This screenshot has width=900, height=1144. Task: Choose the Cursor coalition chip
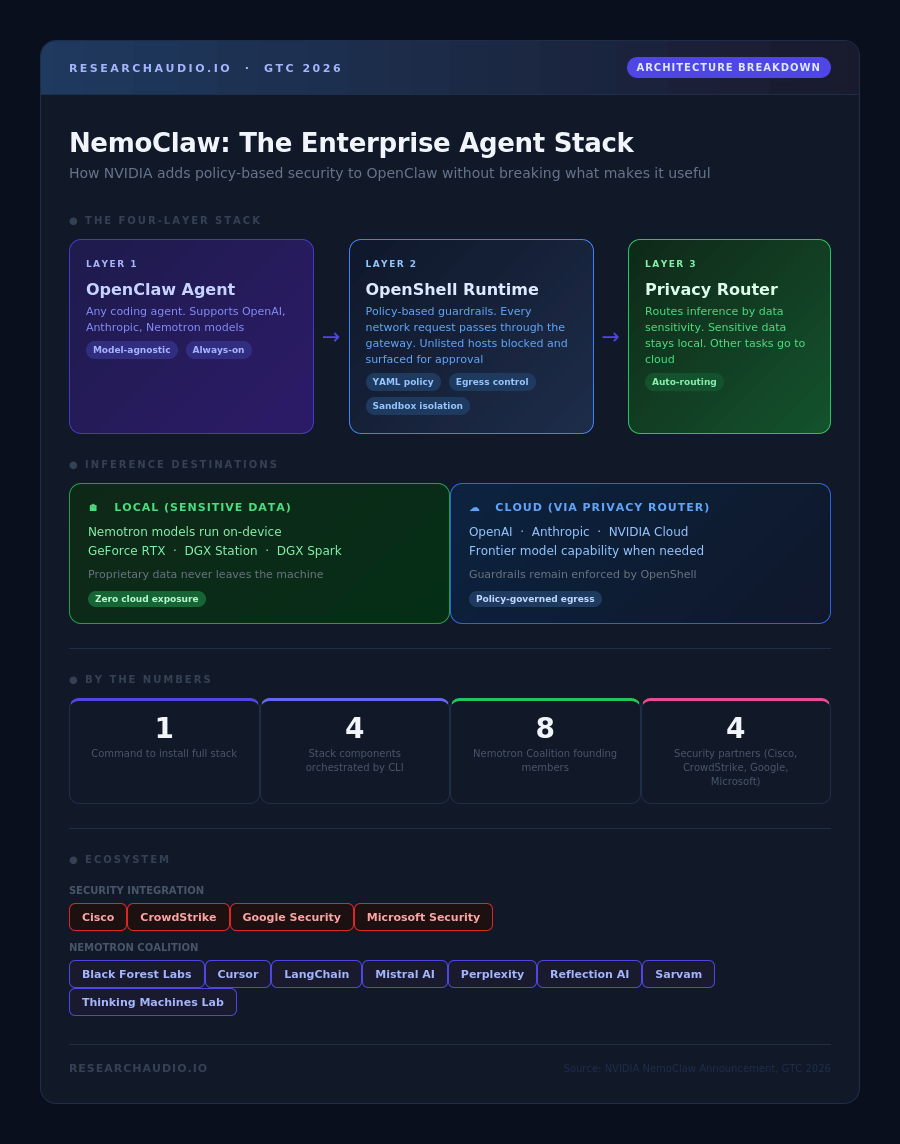click(238, 974)
